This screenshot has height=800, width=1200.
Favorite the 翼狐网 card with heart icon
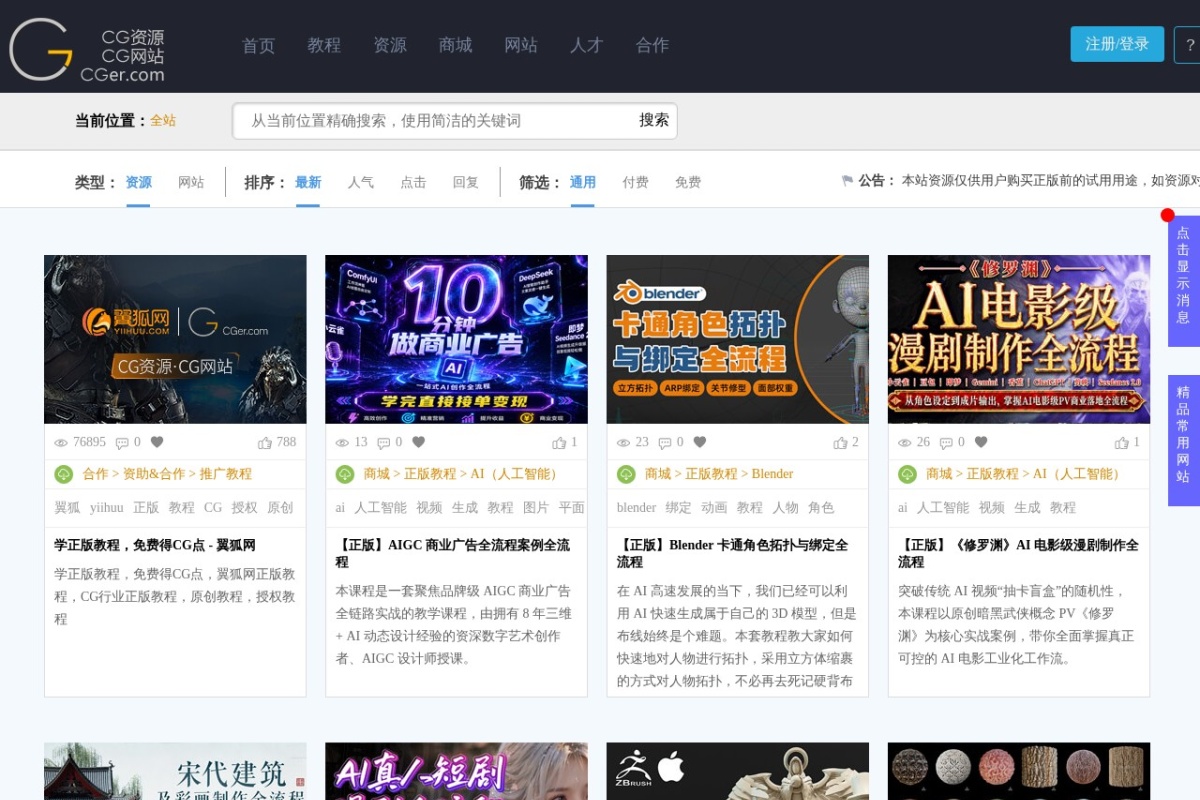point(157,442)
